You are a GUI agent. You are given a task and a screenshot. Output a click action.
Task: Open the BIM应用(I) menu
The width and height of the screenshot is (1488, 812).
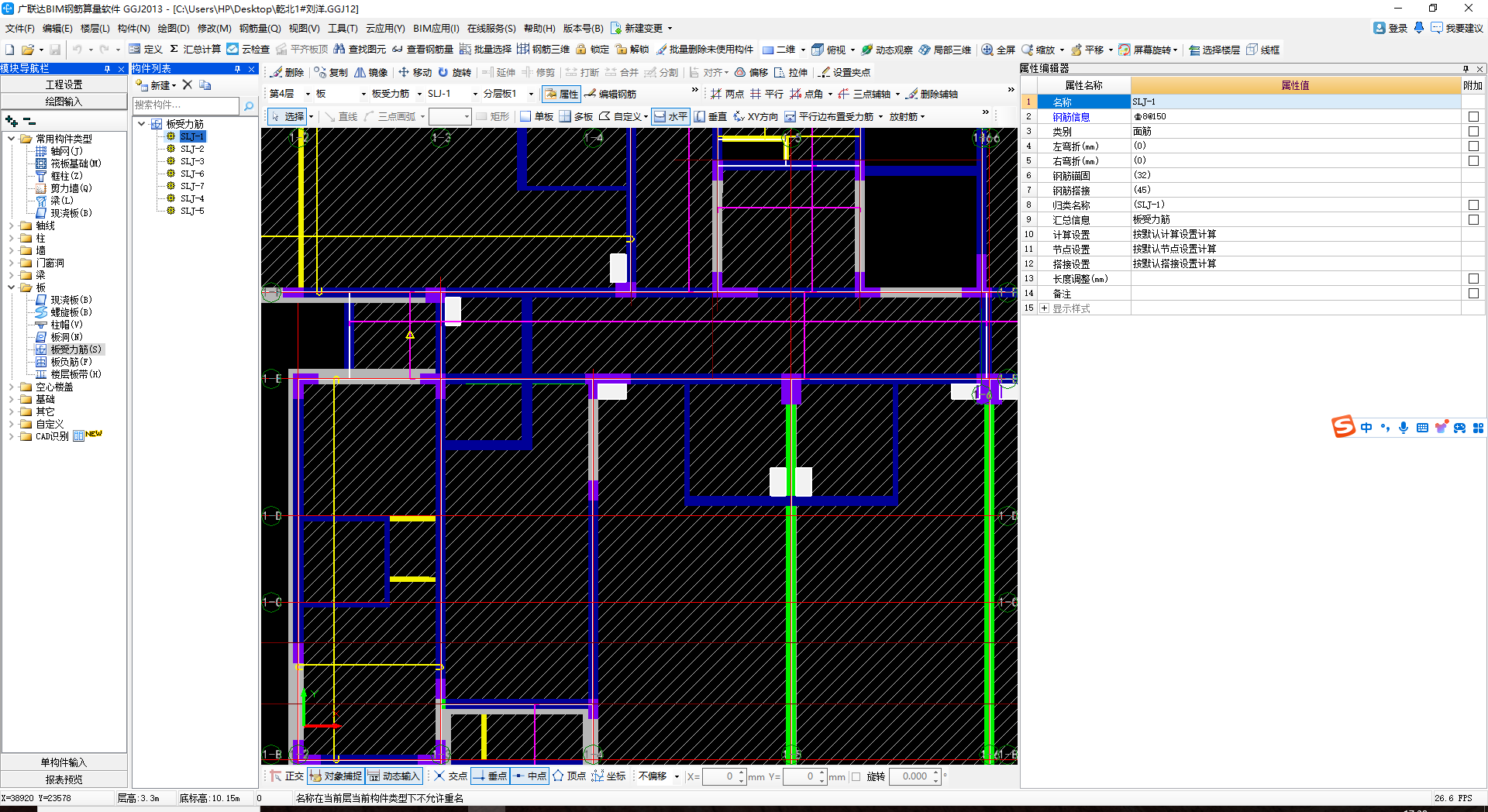tap(436, 28)
